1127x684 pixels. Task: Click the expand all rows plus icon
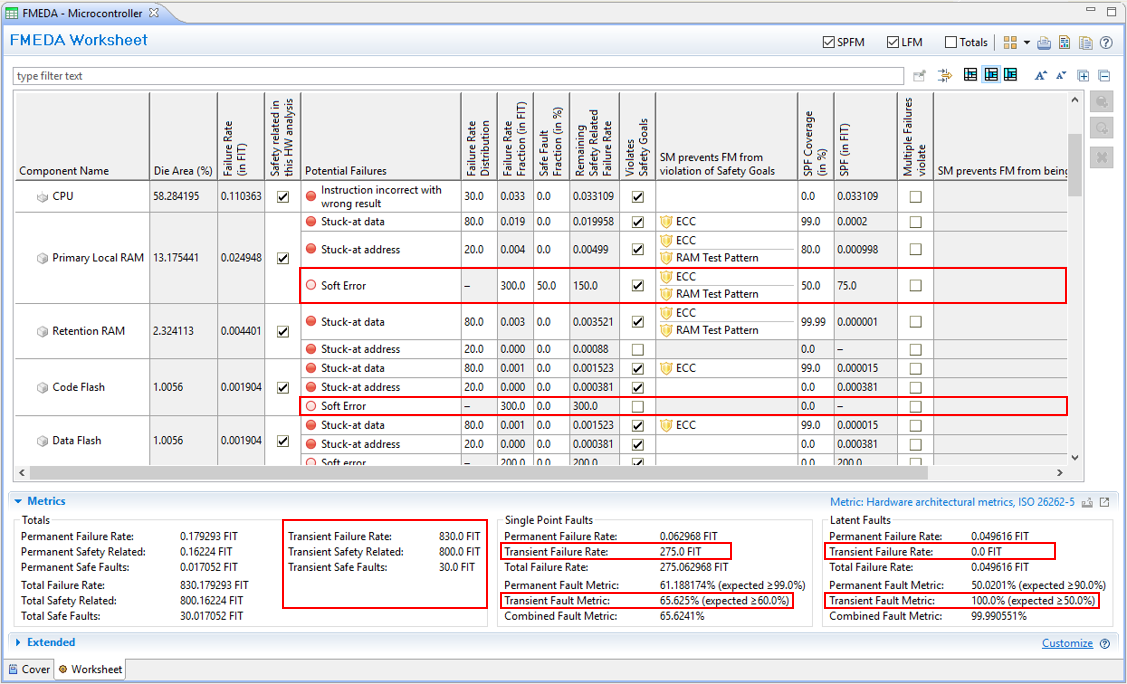point(1084,76)
